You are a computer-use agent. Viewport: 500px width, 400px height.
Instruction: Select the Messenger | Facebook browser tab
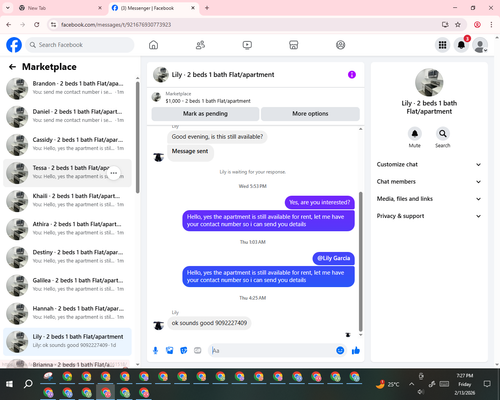pyautogui.click(x=152, y=8)
